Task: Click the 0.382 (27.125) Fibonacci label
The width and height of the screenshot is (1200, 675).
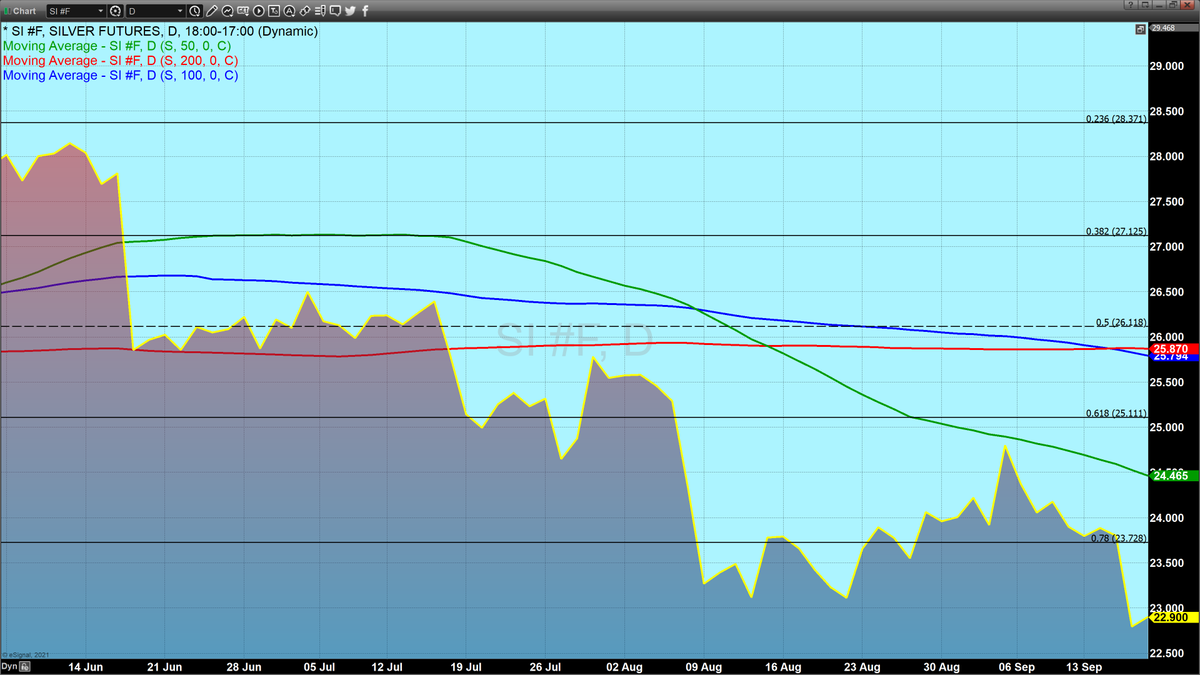Action: 1116,231
